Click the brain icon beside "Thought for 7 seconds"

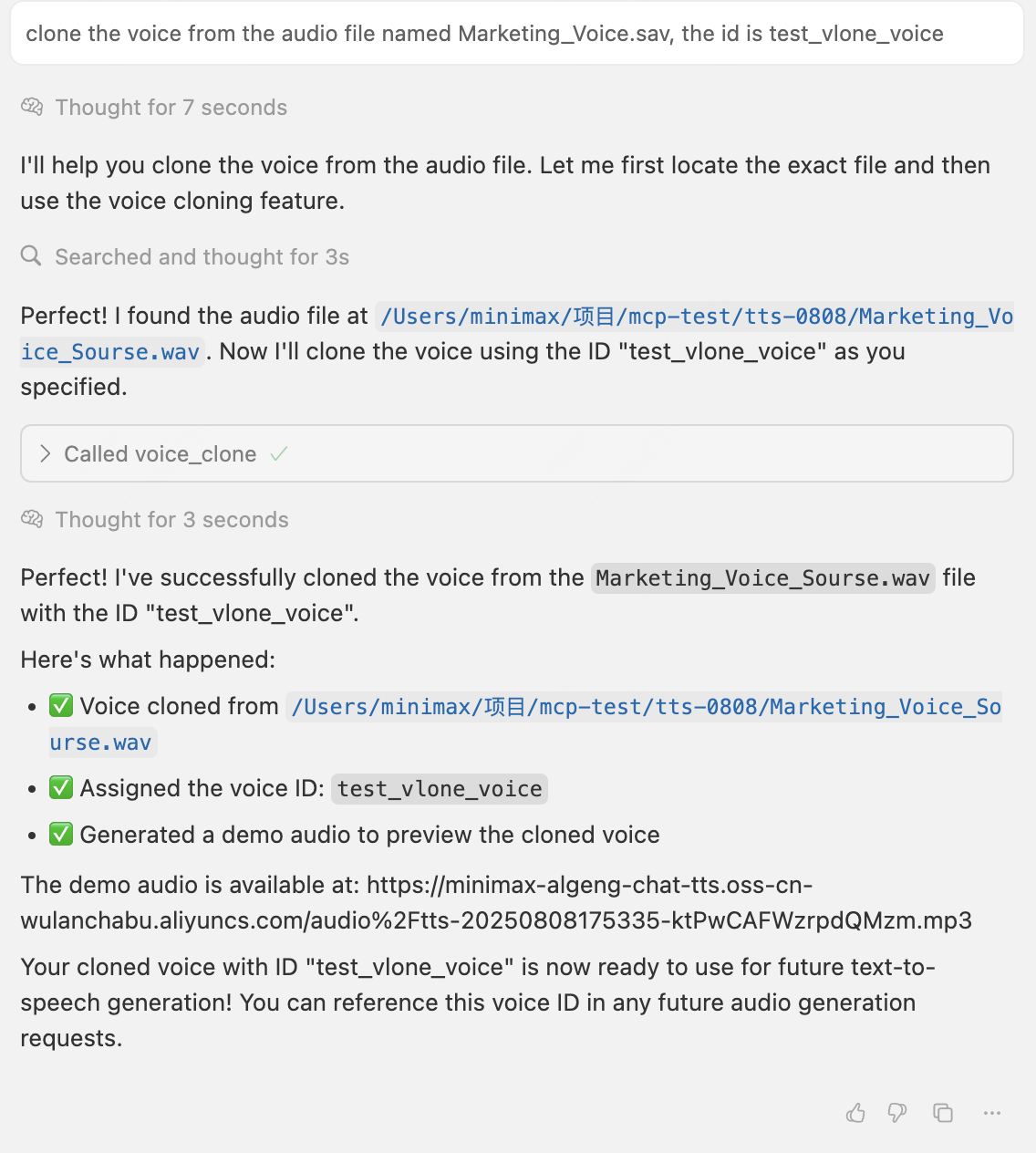coord(32,108)
